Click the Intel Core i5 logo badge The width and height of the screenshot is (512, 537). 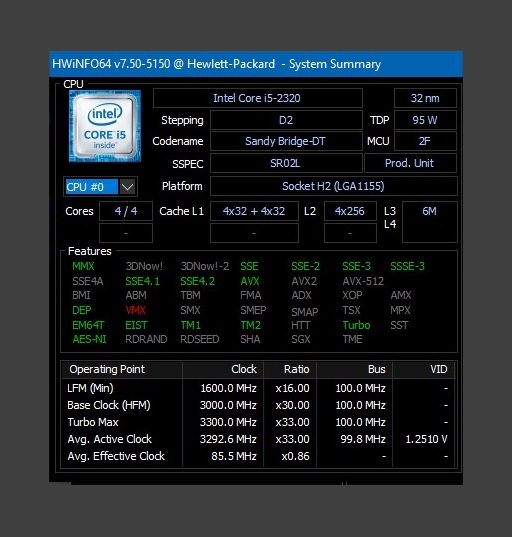pos(105,126)
